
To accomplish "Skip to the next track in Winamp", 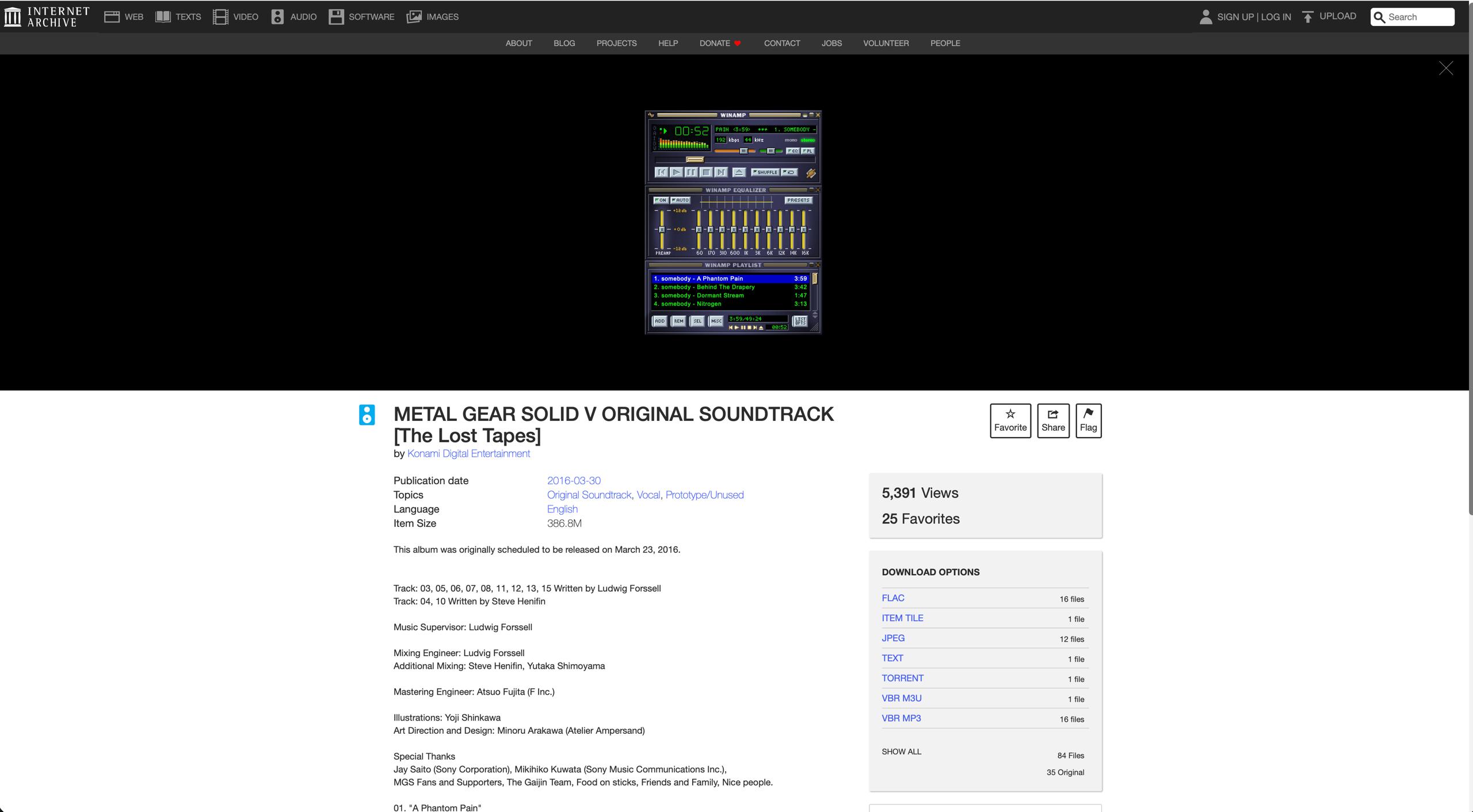I will [721, 173].
